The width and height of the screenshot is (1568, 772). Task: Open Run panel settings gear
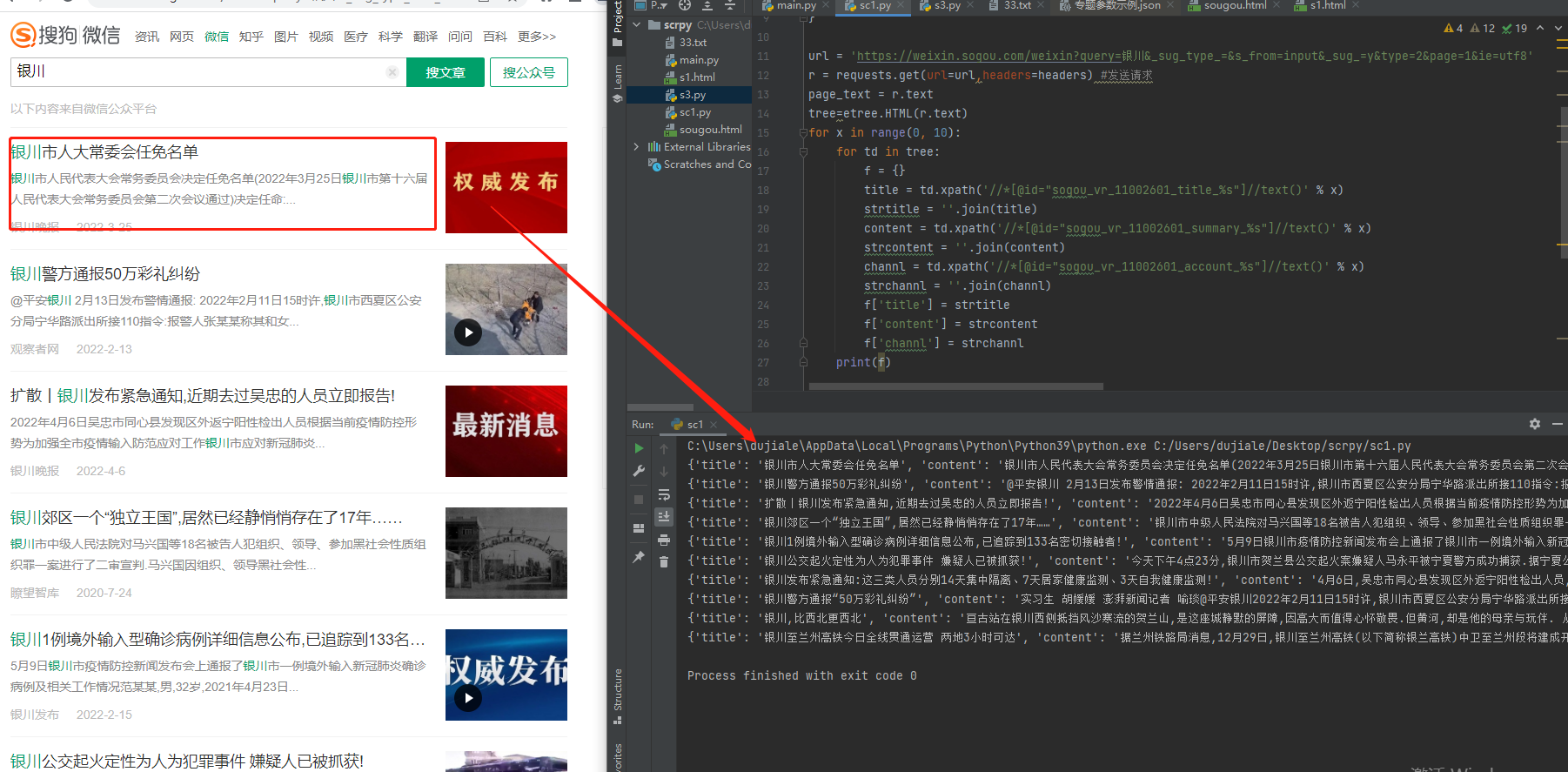click(x=1535, y=424)
